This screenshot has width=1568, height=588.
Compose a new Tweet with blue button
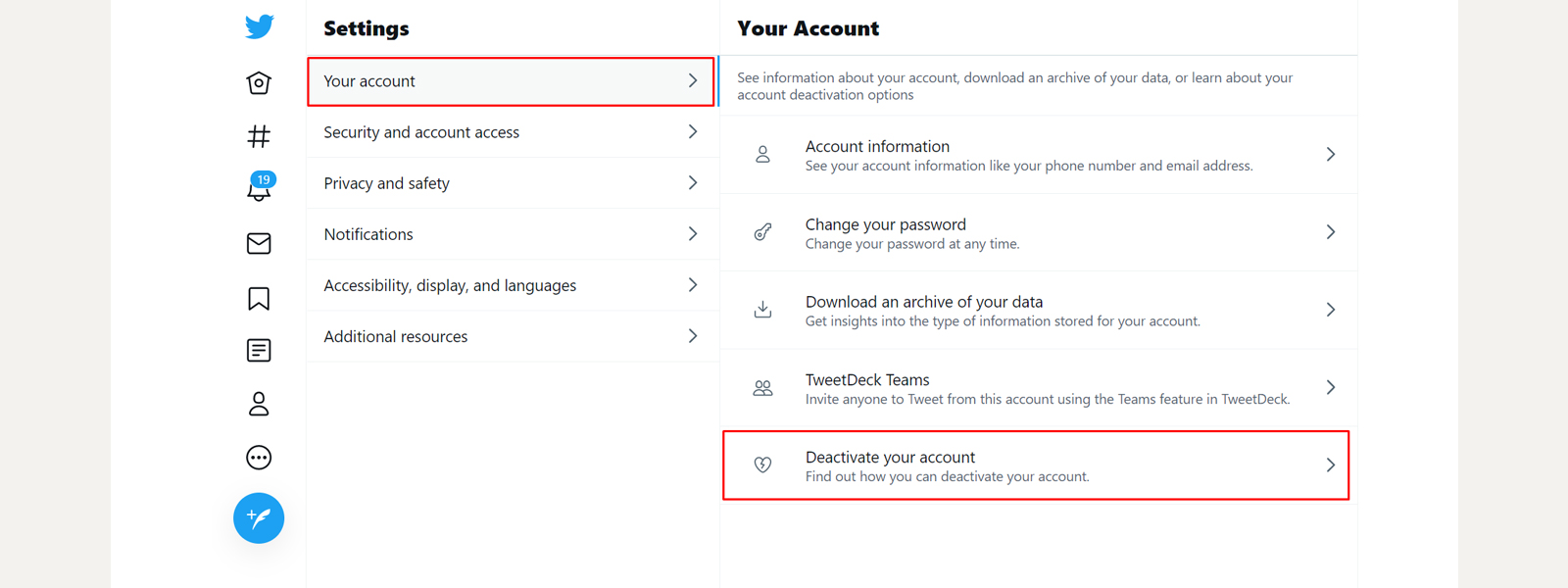click(259, 517)
